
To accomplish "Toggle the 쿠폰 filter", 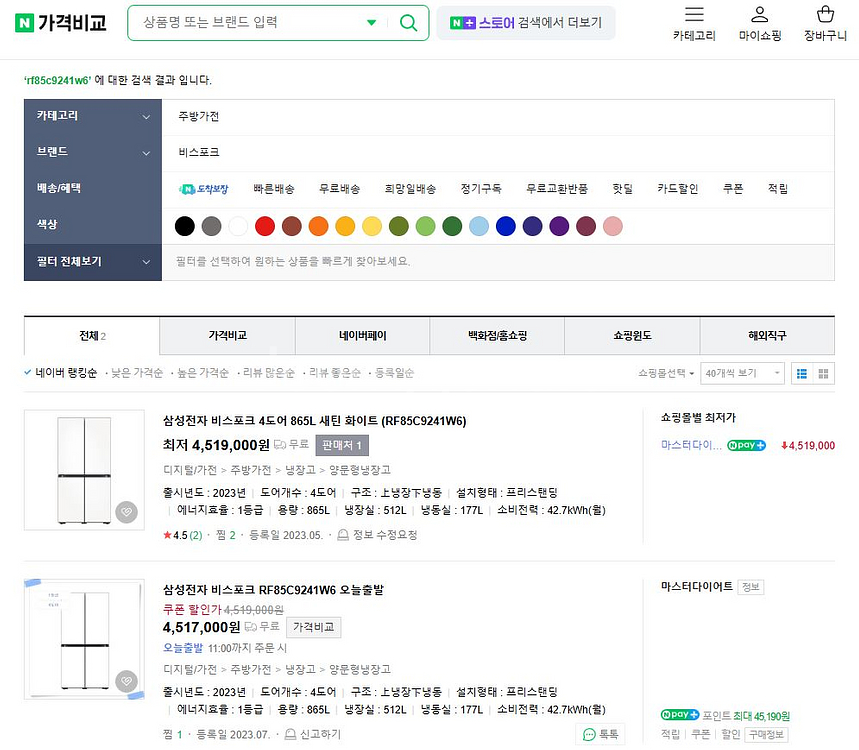I will click(733, 189).
